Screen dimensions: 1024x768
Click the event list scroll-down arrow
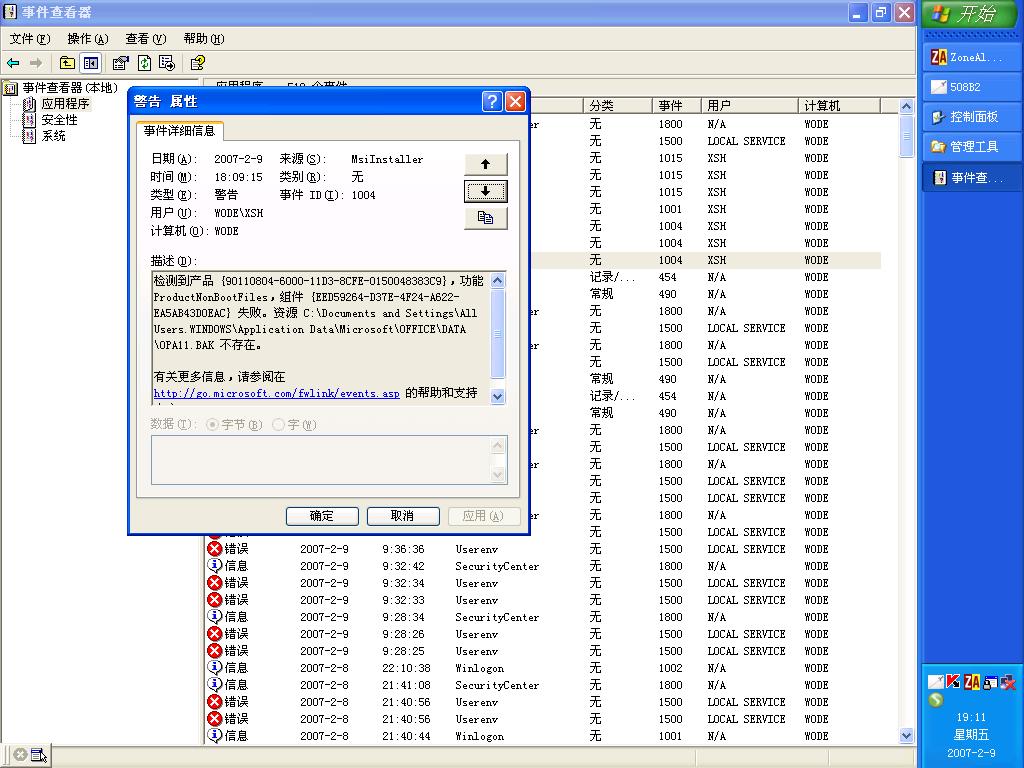coord(906,735)
